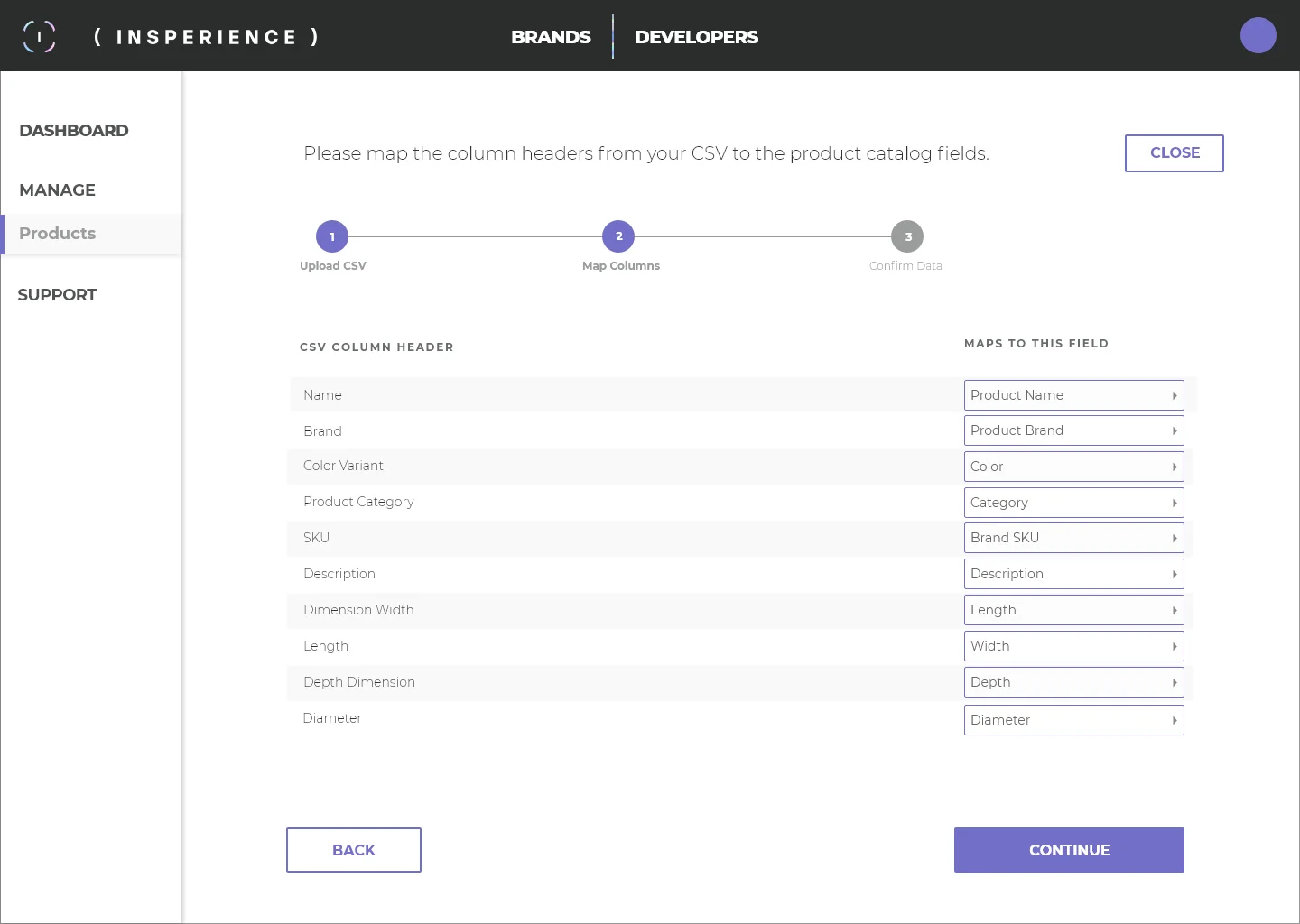Click the BACK button
The height and width of the screenshot is (924, 1300).
coord(354,850)
